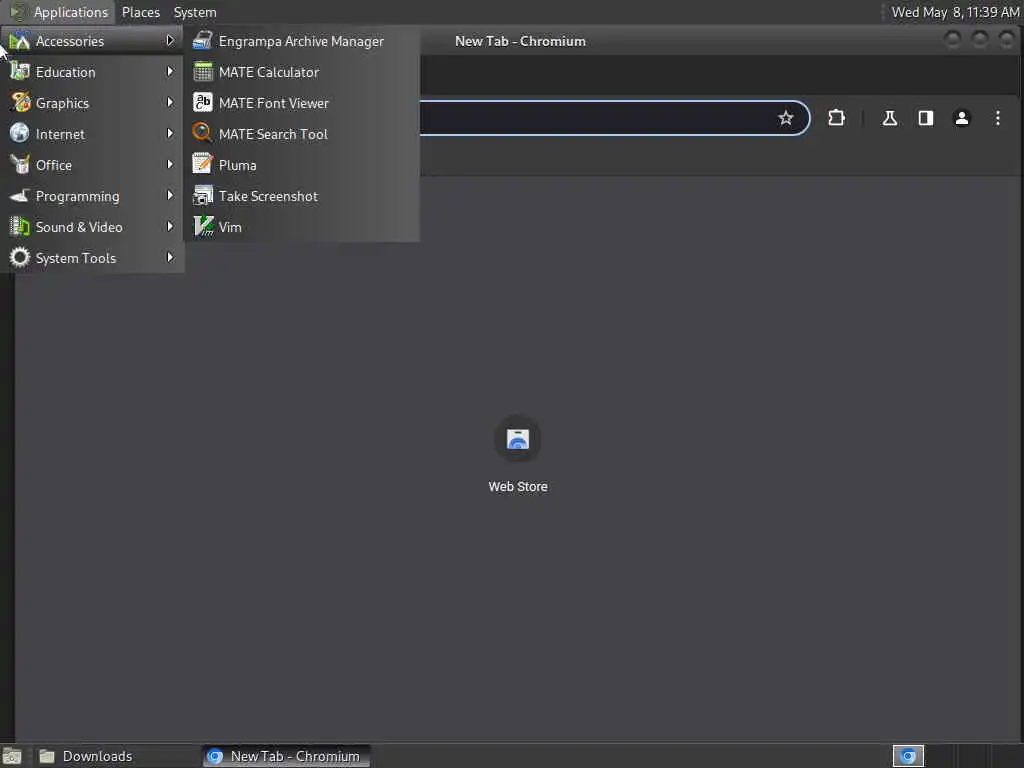Open MATE Font Viewer
Screen dimensions: 1024x768
[301, 103]
